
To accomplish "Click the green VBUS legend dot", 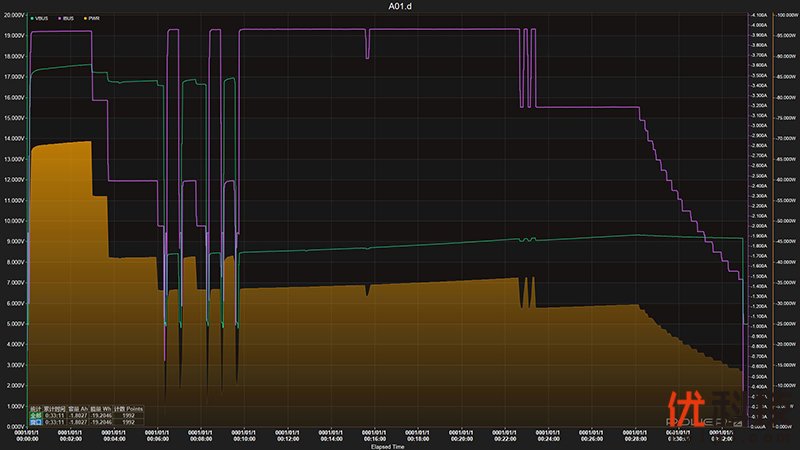I will [32, 19].
